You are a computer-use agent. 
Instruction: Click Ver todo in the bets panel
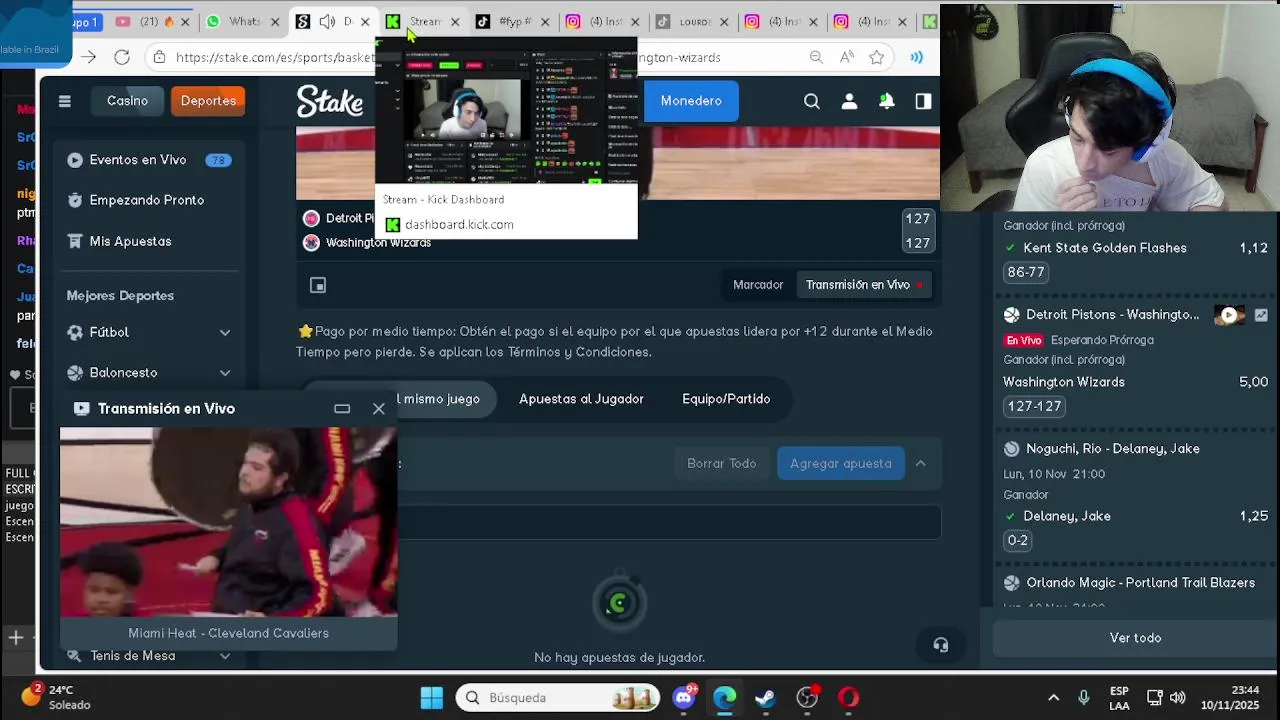pyautogui.click(x=1135, y=638)
